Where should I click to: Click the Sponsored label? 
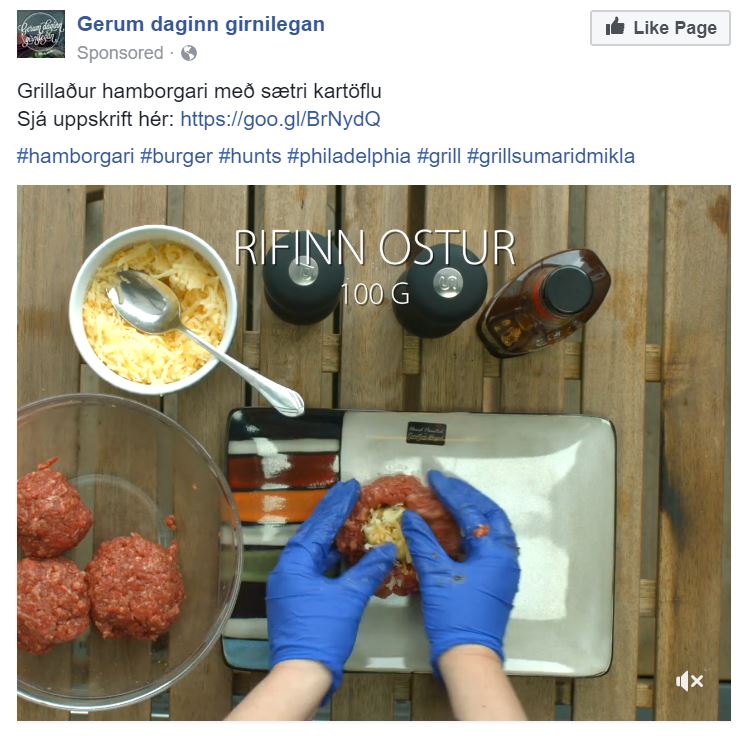(120, 53)
